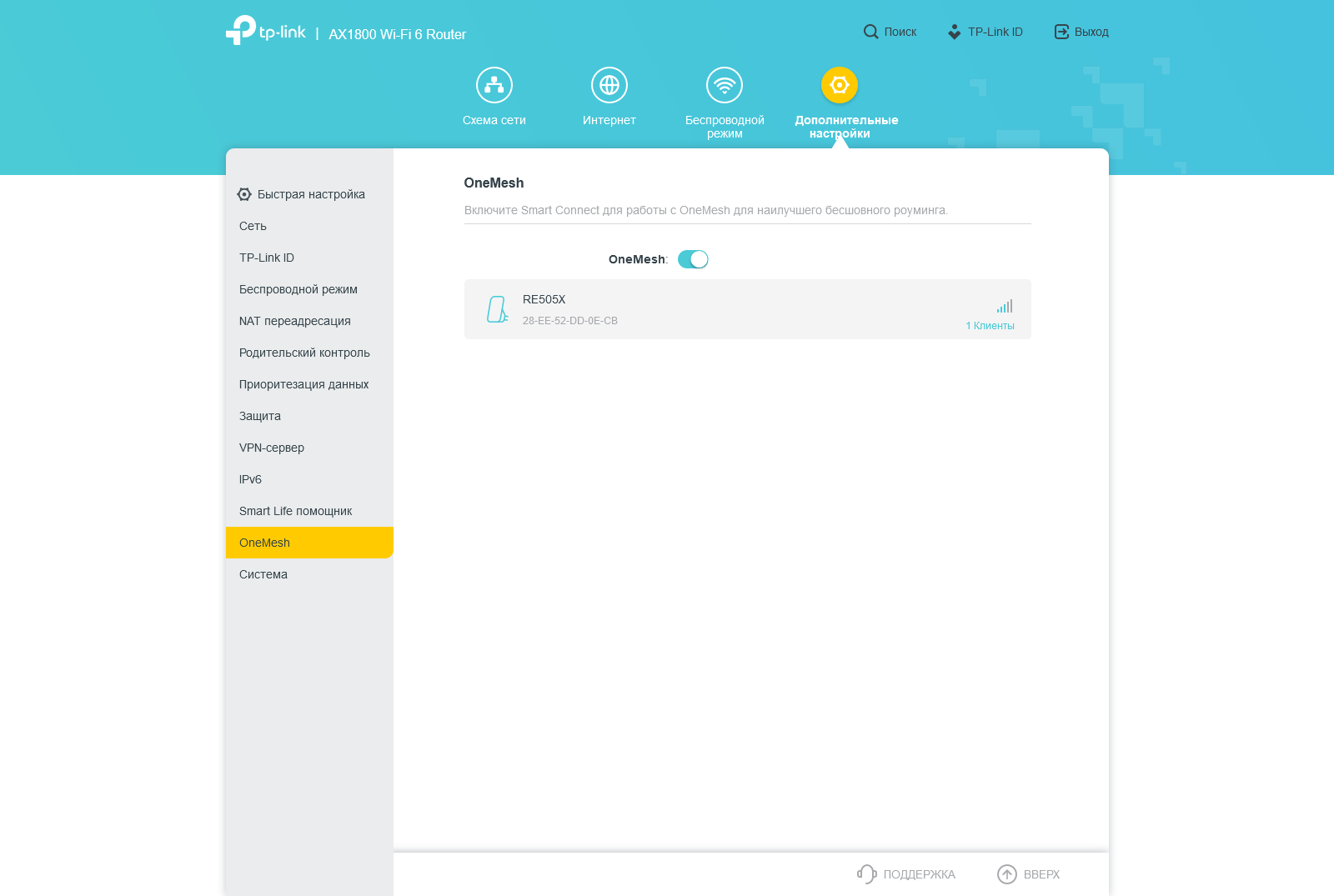Viewport: 1334px width, 896px height.
Task: Click the tp-link logo
Action: (266, 31)
